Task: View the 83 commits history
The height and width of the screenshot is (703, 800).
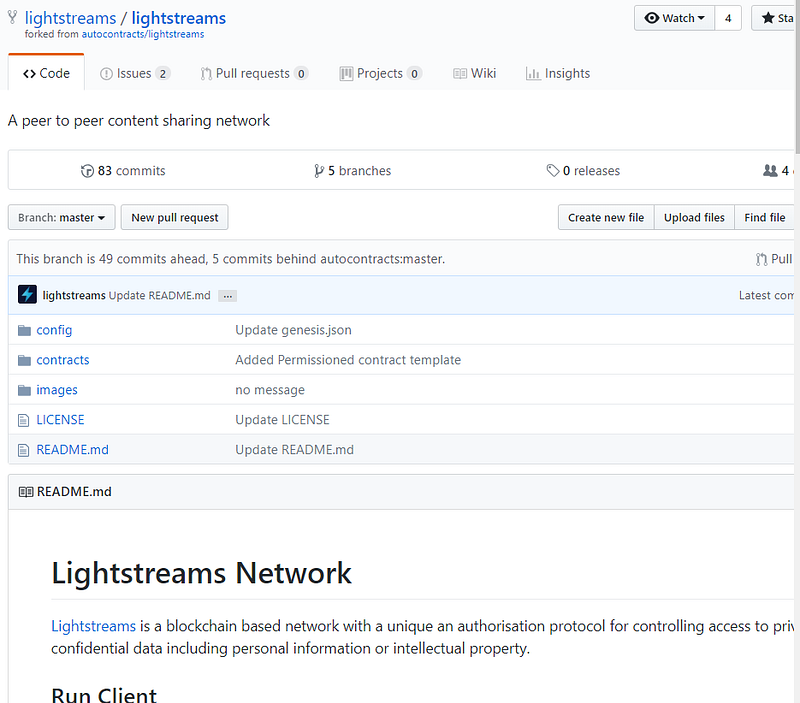Action: tap(131, 170)
